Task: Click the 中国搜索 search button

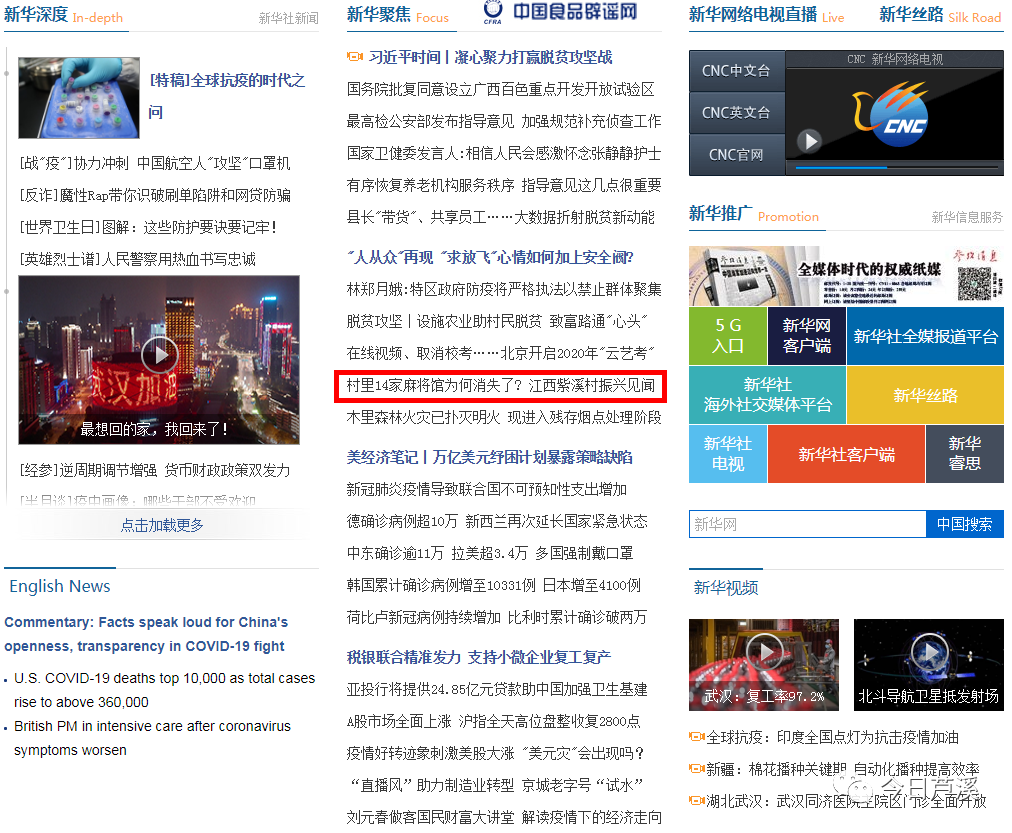Action: (x=964, y=523)
